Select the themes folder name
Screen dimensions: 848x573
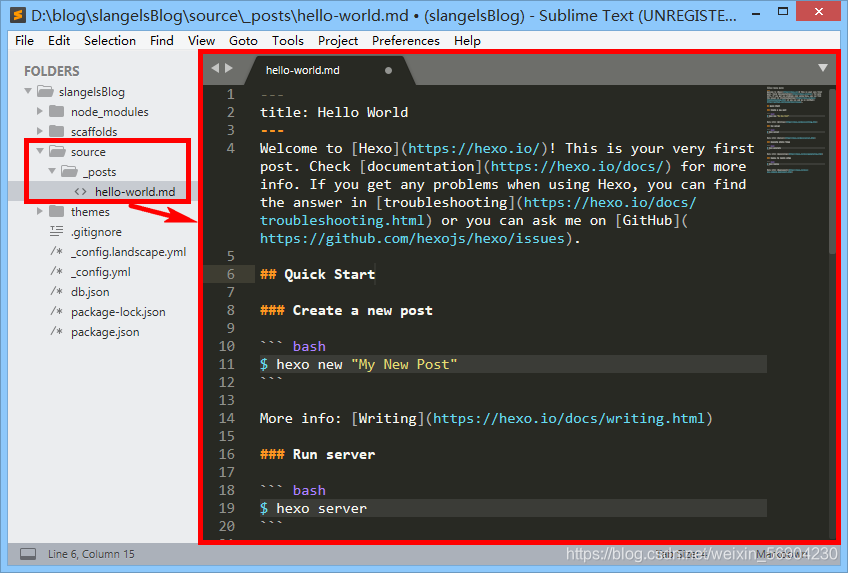point(90,212)
